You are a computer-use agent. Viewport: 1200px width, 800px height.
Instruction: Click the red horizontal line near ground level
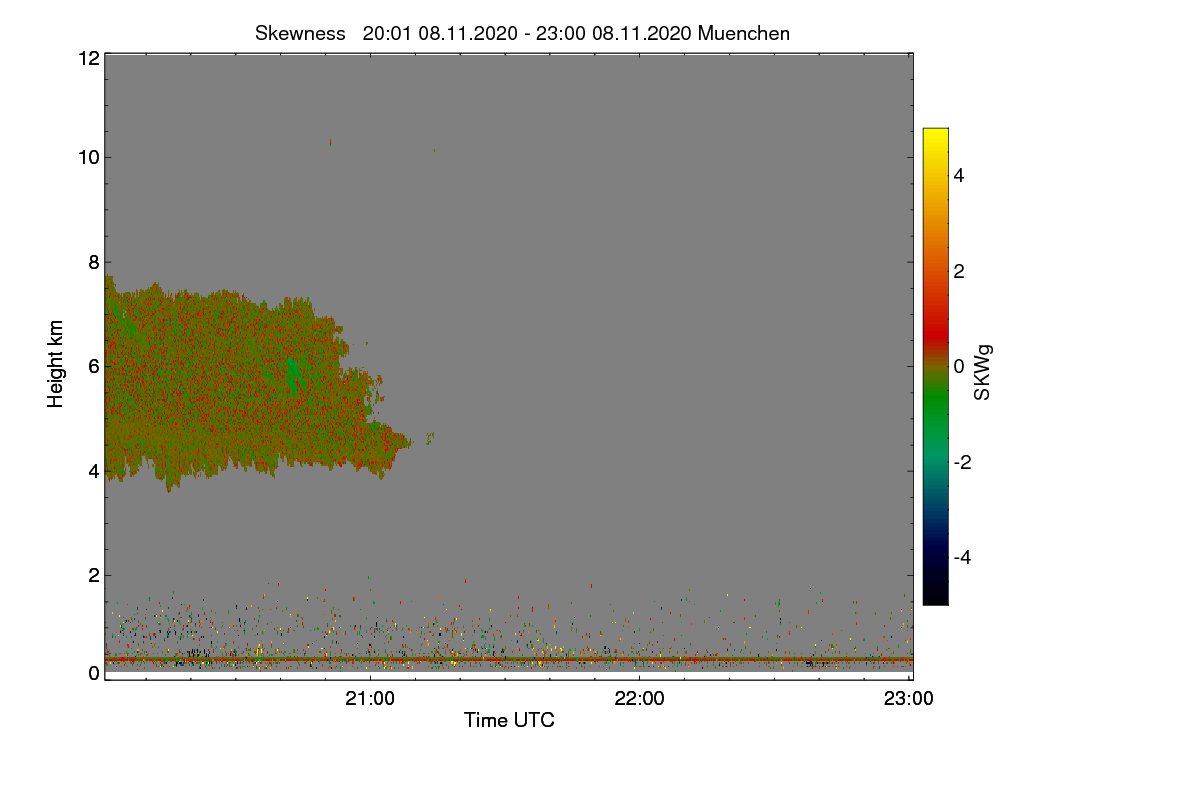(509, 660)
